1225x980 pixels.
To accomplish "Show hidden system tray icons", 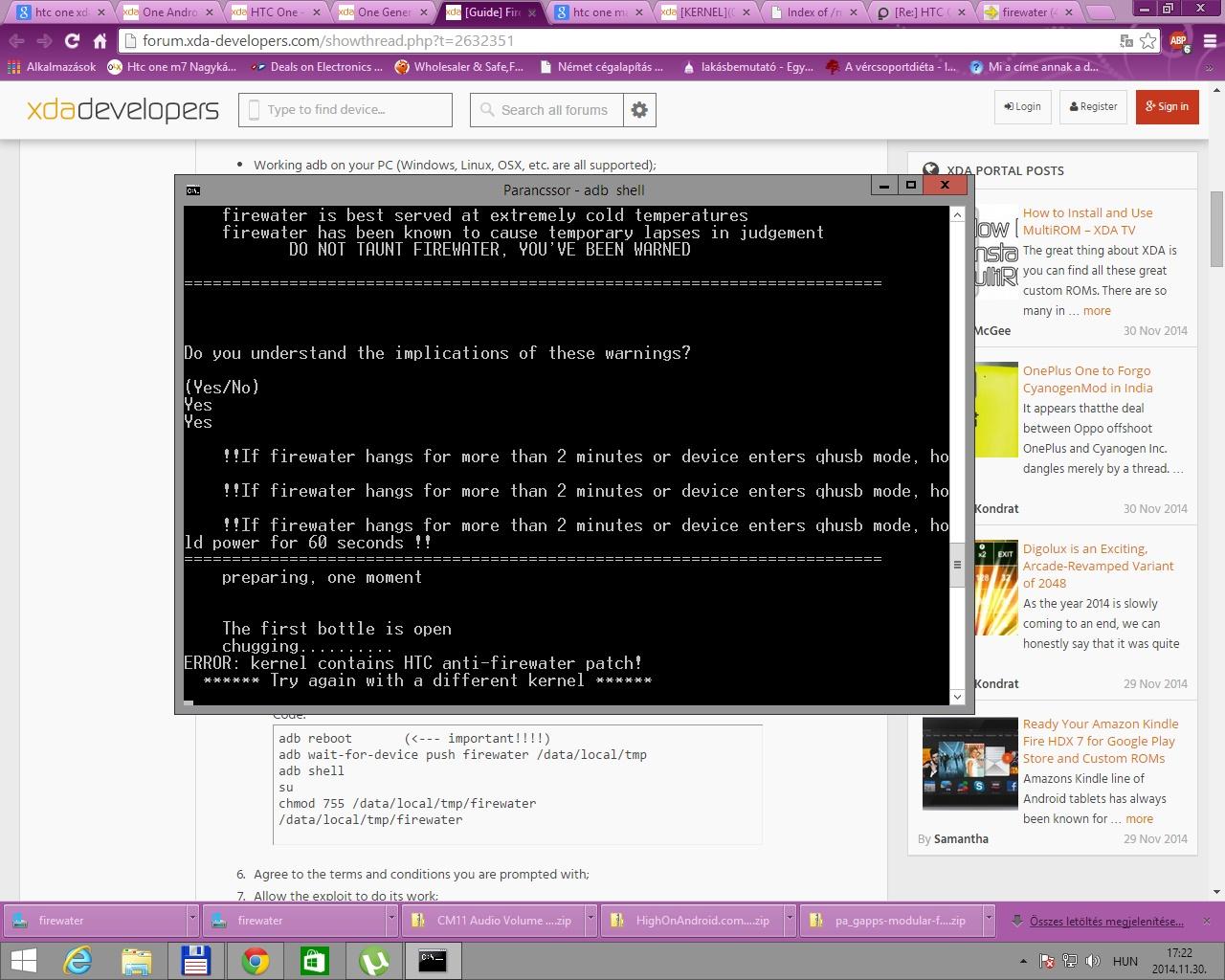I will tap(1023, 961).
